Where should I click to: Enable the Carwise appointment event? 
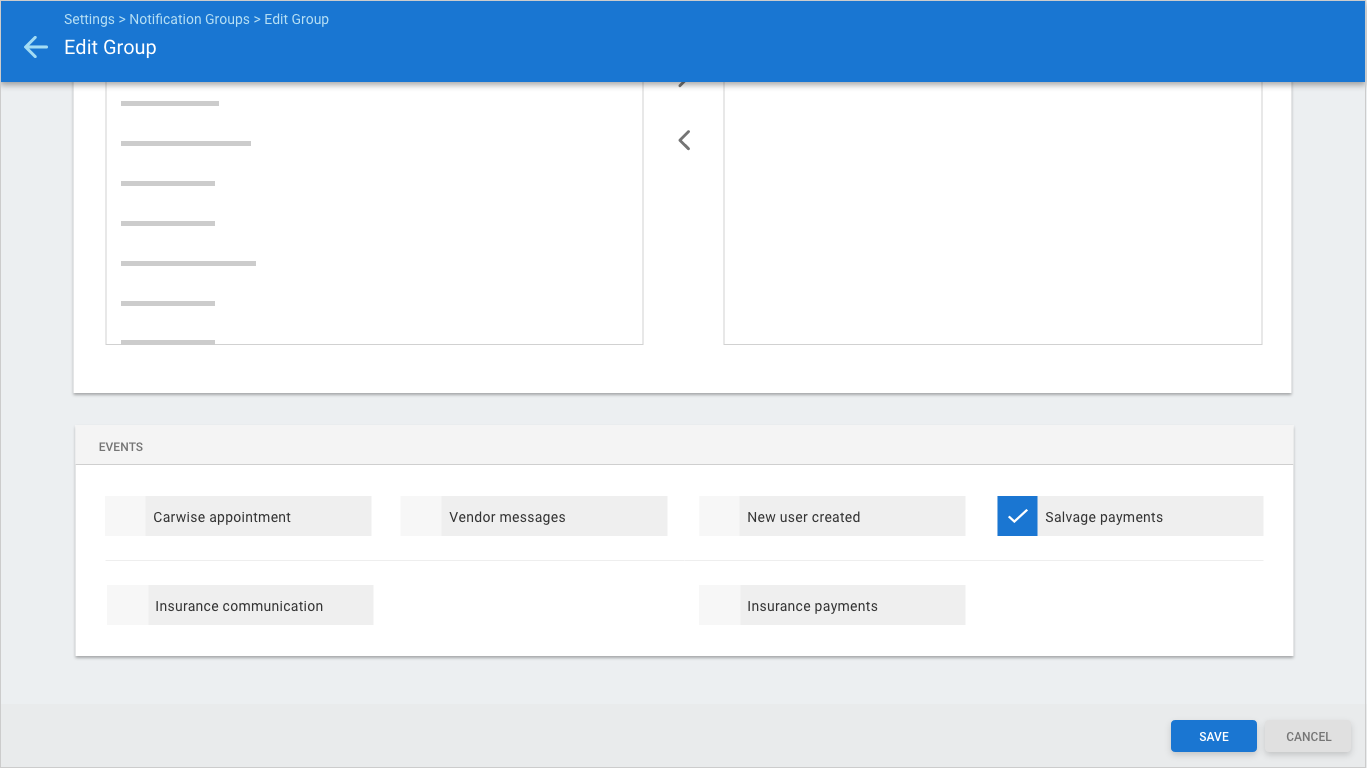coord(126,517)
